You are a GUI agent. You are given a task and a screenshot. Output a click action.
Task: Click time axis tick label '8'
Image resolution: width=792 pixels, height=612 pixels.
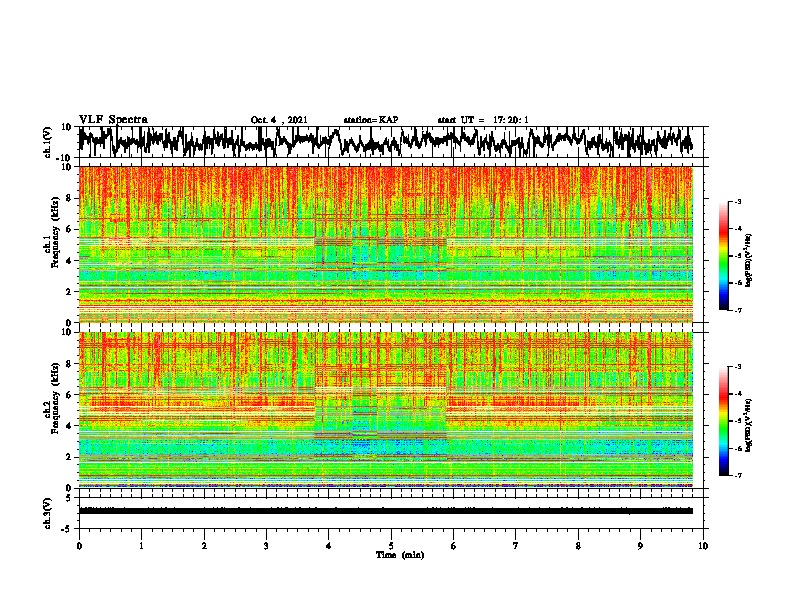pos(578,545)
